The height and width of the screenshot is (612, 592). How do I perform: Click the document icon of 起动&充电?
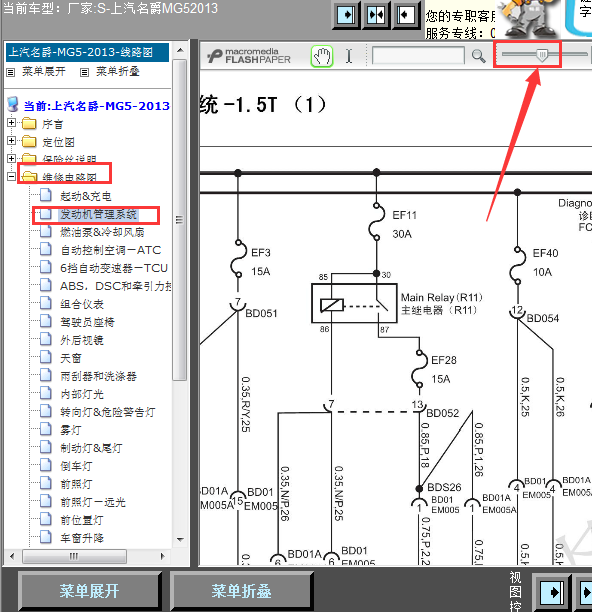46,195
